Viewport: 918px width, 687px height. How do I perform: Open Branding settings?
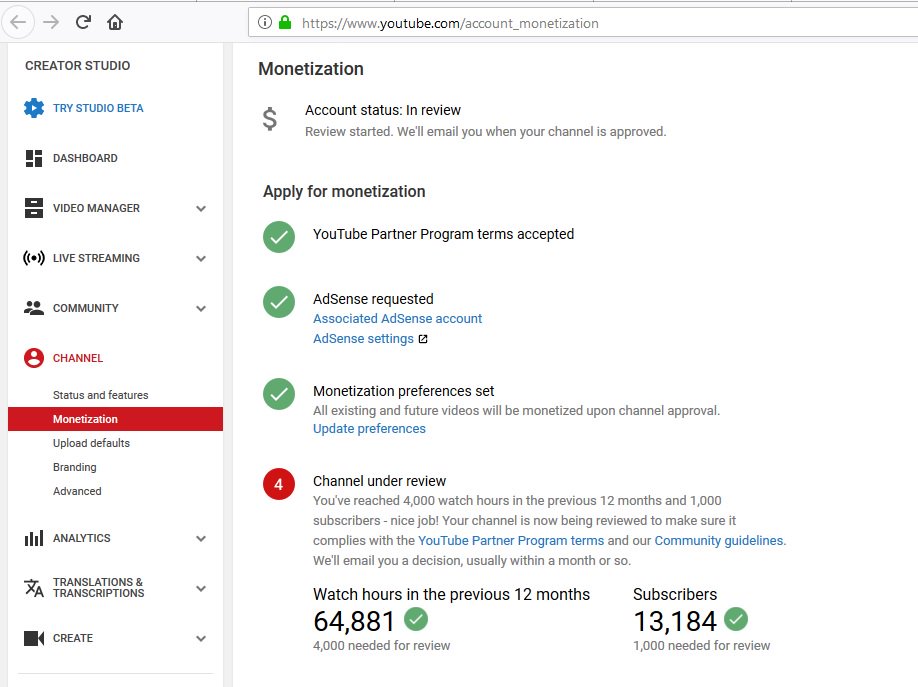[x=74, y=467]
